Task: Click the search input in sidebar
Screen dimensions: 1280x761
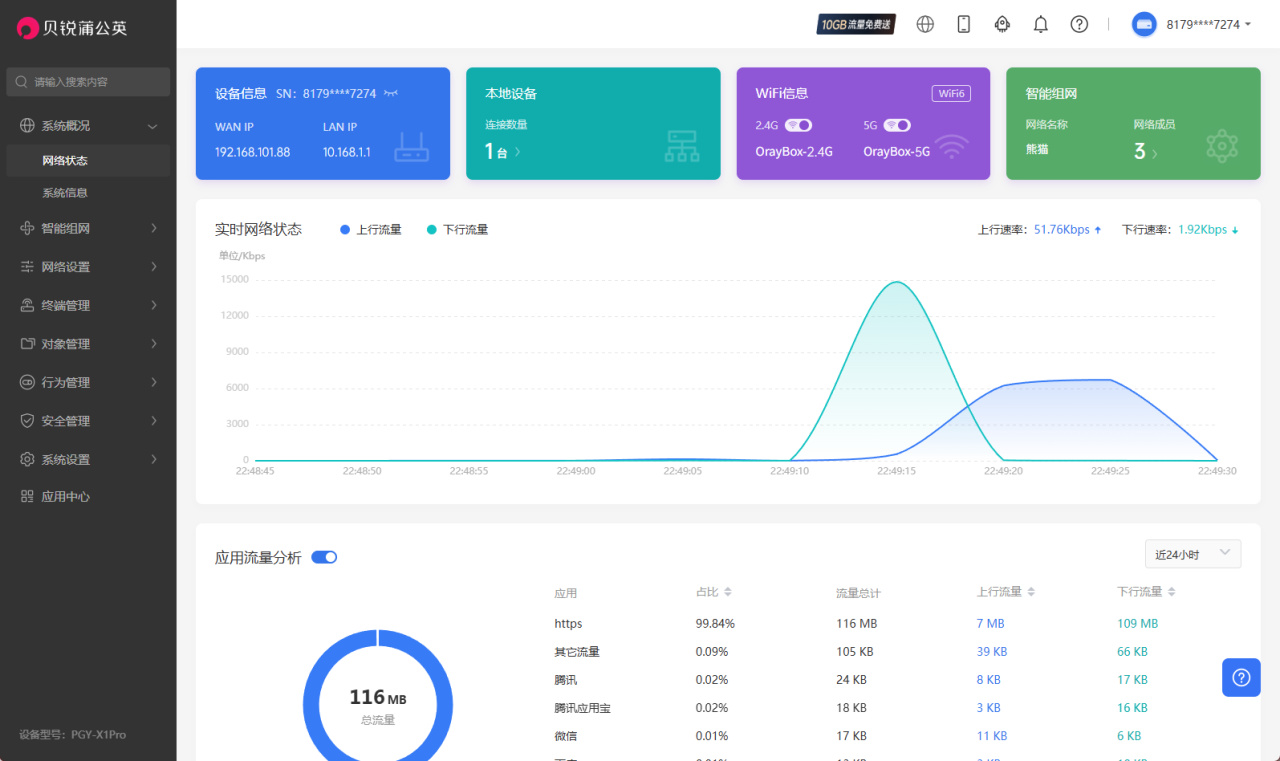Action: tap(88, 82)
